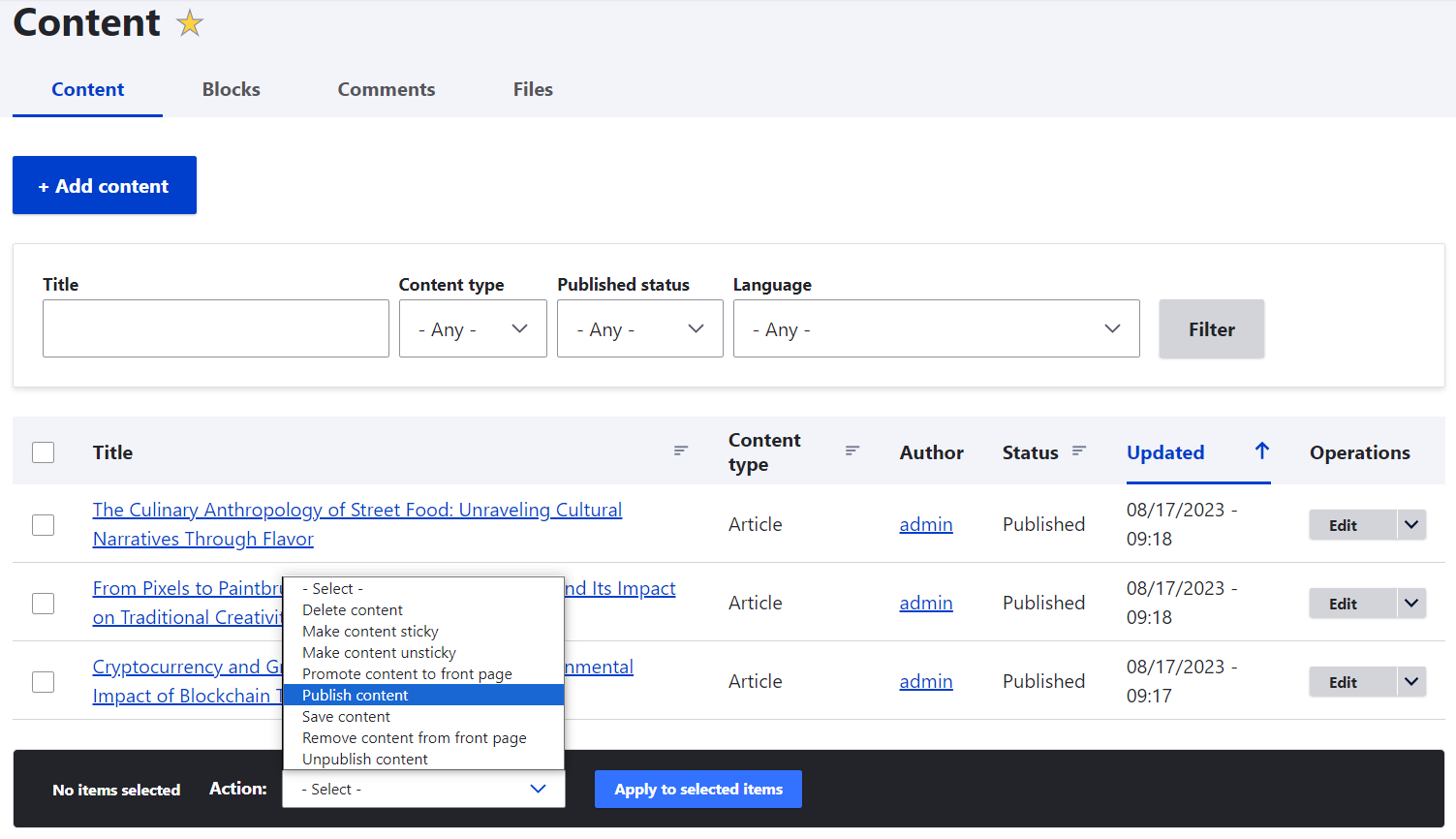Screen dimensions: 1456x839
Task: Tick the select-all checkbox in table header
Action: pos(44,452)
